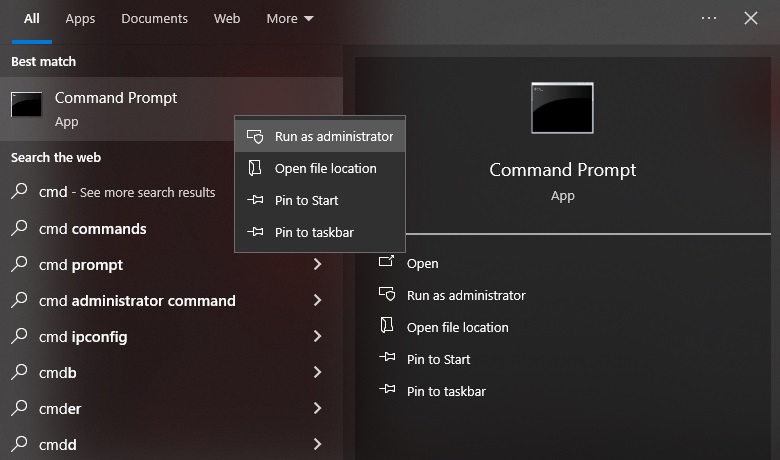Expand chevron for 'cmd administrator command'
This screenshot has height=460, width=780.
[317, 300]
